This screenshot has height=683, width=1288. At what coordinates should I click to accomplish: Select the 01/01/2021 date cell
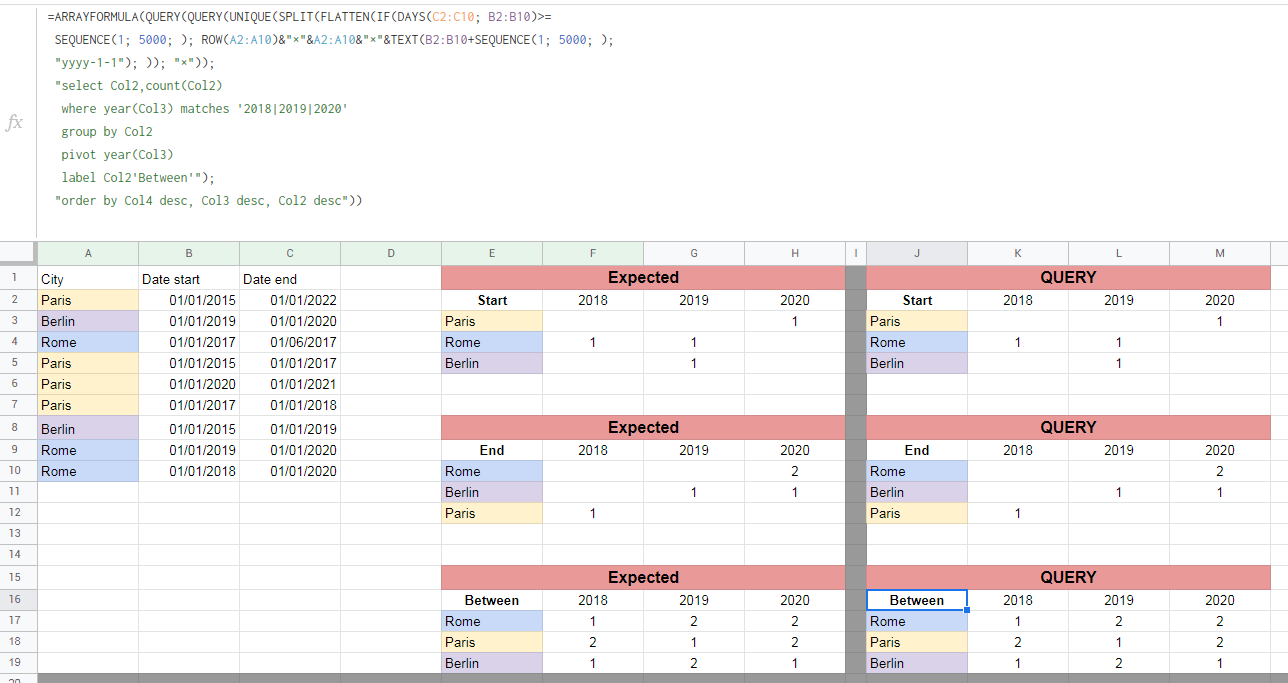coord(290,384)
